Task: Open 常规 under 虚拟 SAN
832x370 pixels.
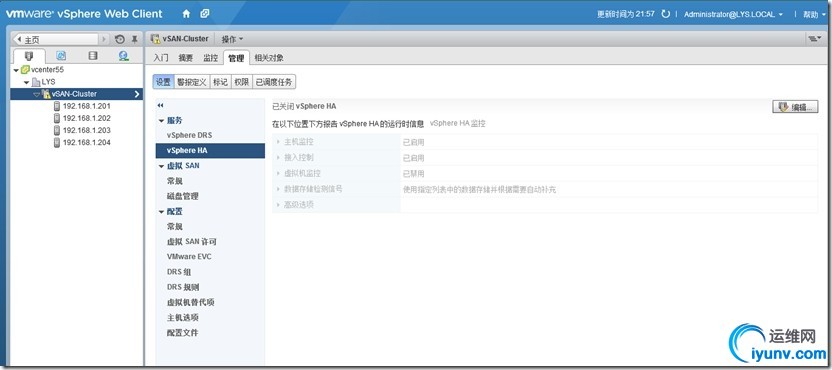Action: pos(175,181)
